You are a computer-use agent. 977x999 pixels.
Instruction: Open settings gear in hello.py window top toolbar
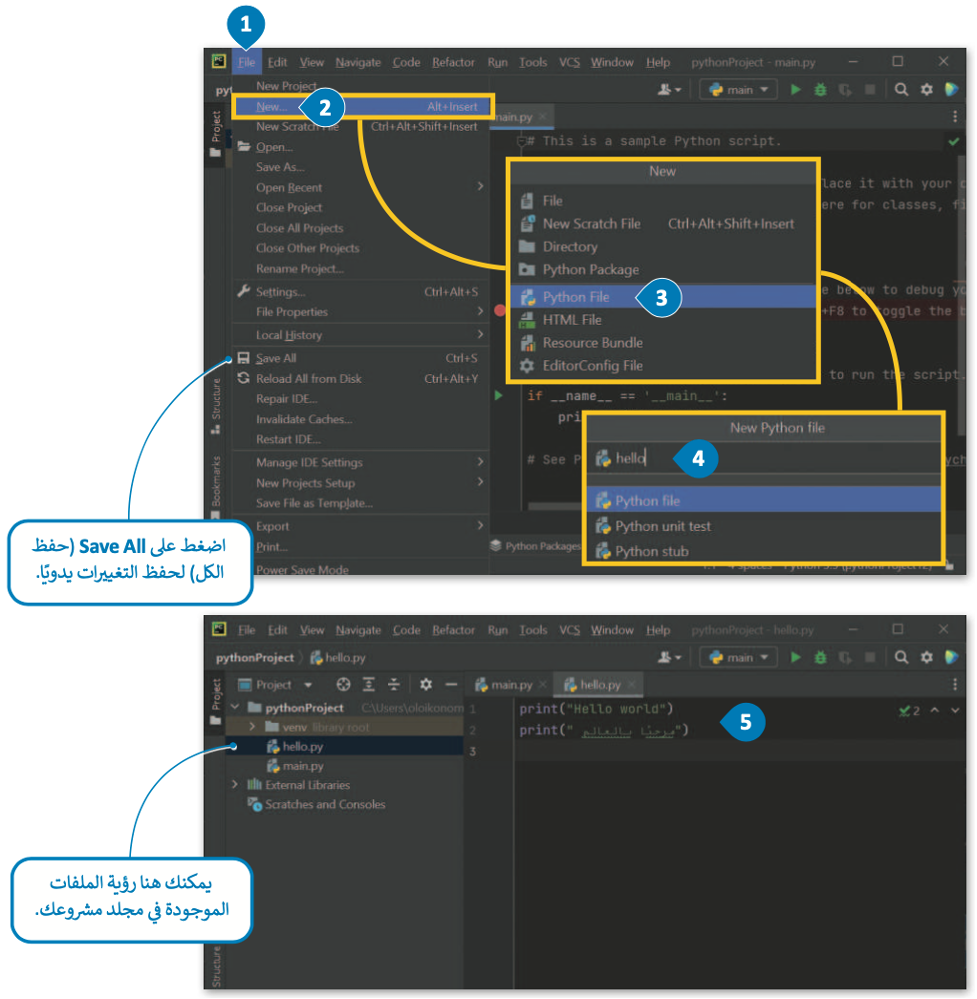[x=927, y=657]
